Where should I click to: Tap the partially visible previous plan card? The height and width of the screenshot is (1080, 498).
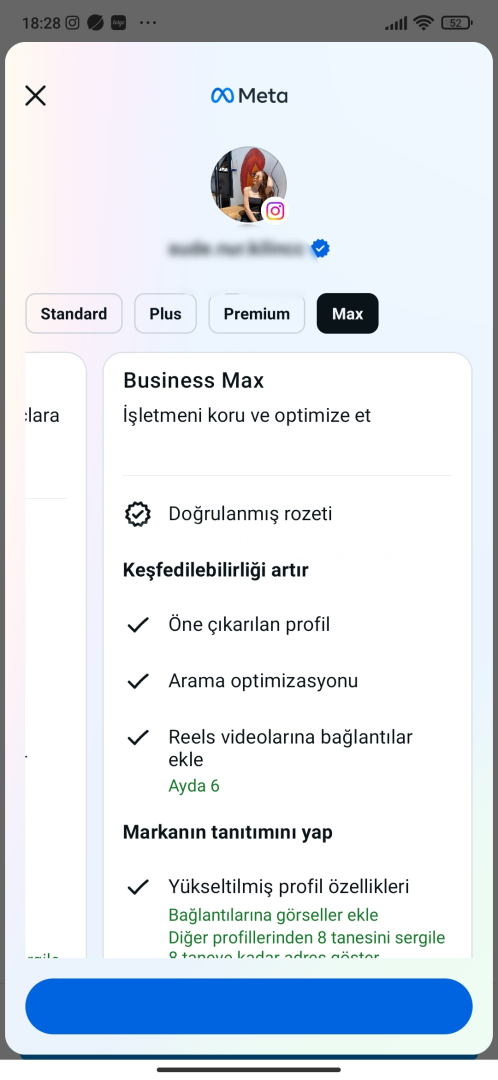(55, 654)
